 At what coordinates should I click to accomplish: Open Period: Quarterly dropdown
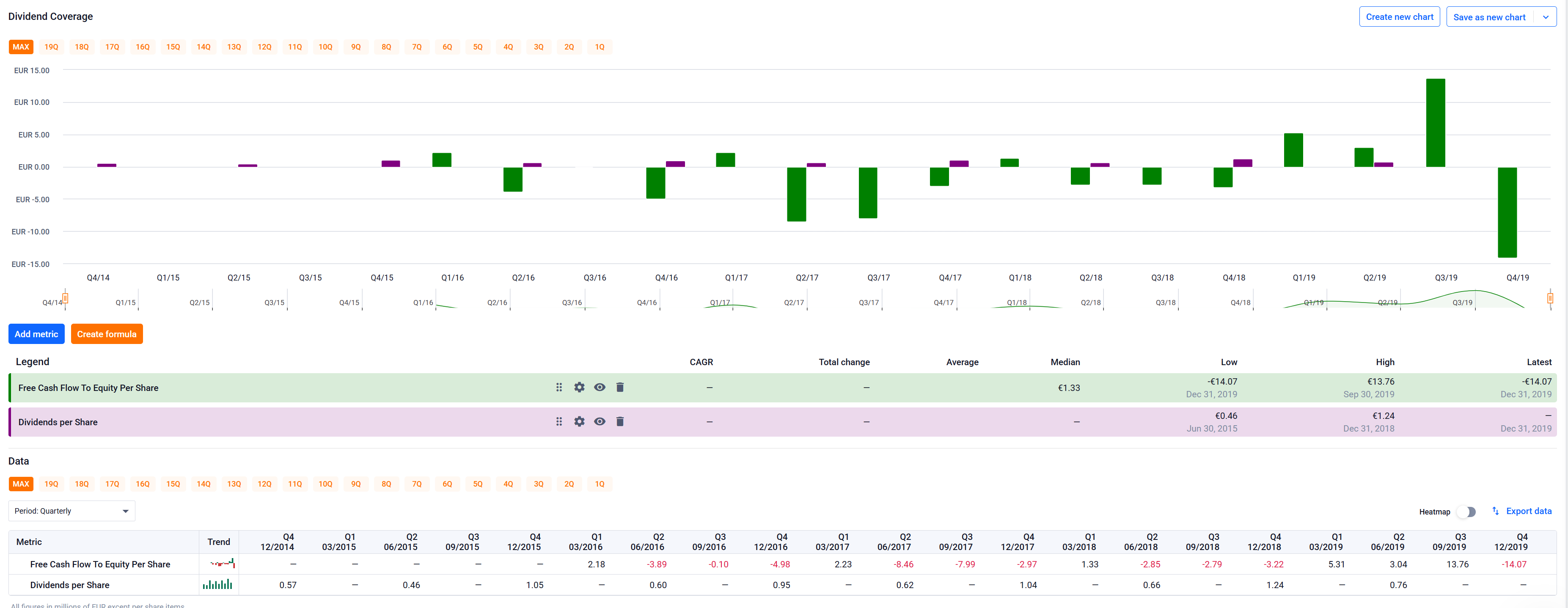pyautogui.click(x=72, y=511)
